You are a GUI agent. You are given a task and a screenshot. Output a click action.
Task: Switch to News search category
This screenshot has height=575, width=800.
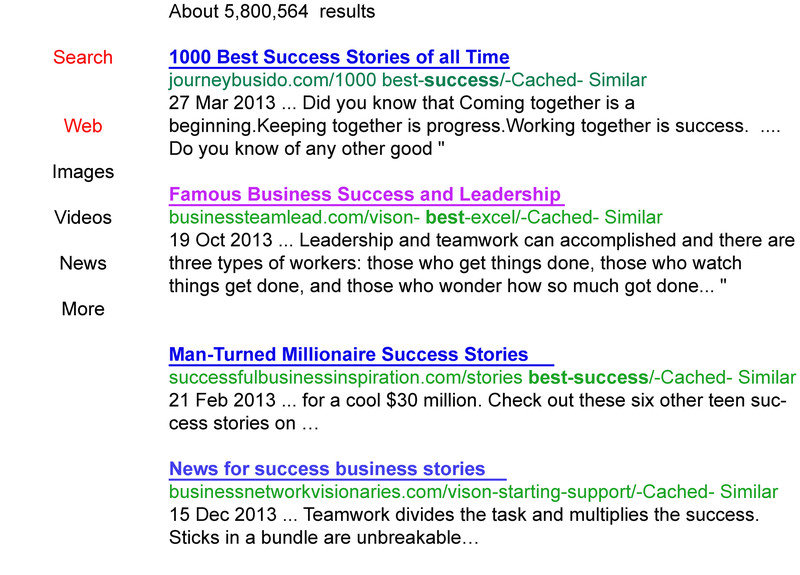tap(83, 263)
